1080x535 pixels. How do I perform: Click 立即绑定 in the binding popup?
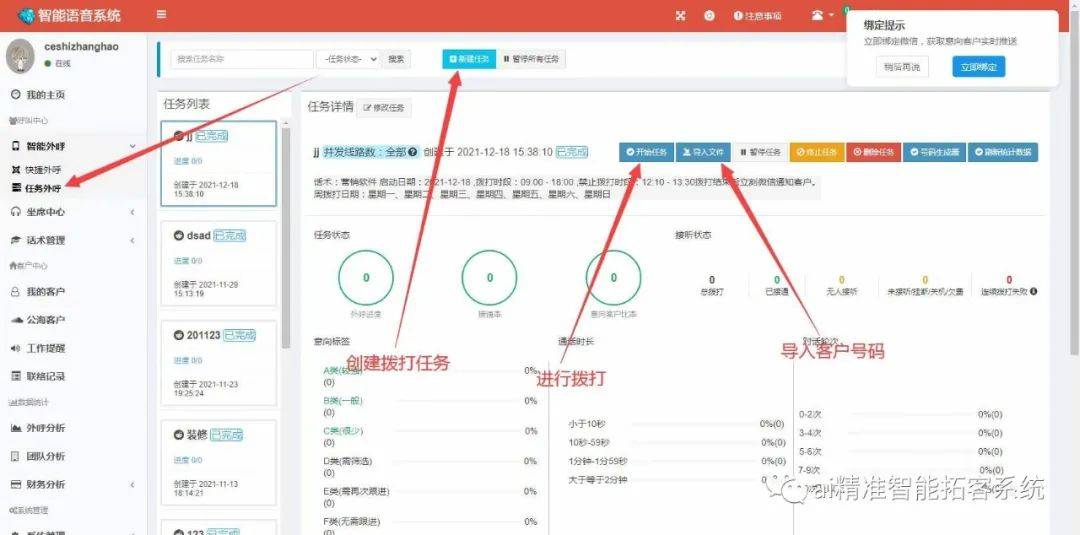(x=978, y=67)
